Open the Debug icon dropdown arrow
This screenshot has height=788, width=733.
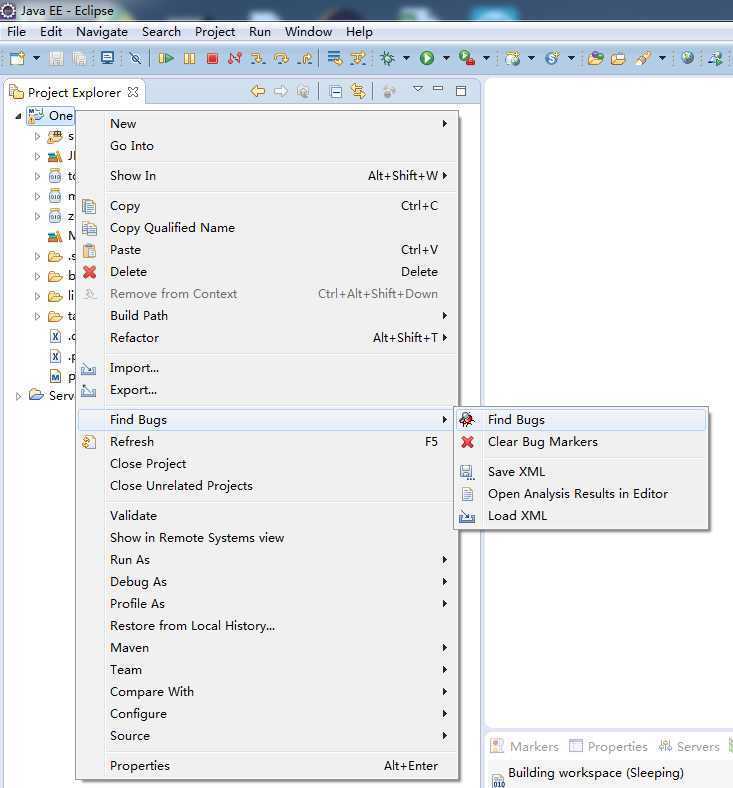tap(406, 58)
